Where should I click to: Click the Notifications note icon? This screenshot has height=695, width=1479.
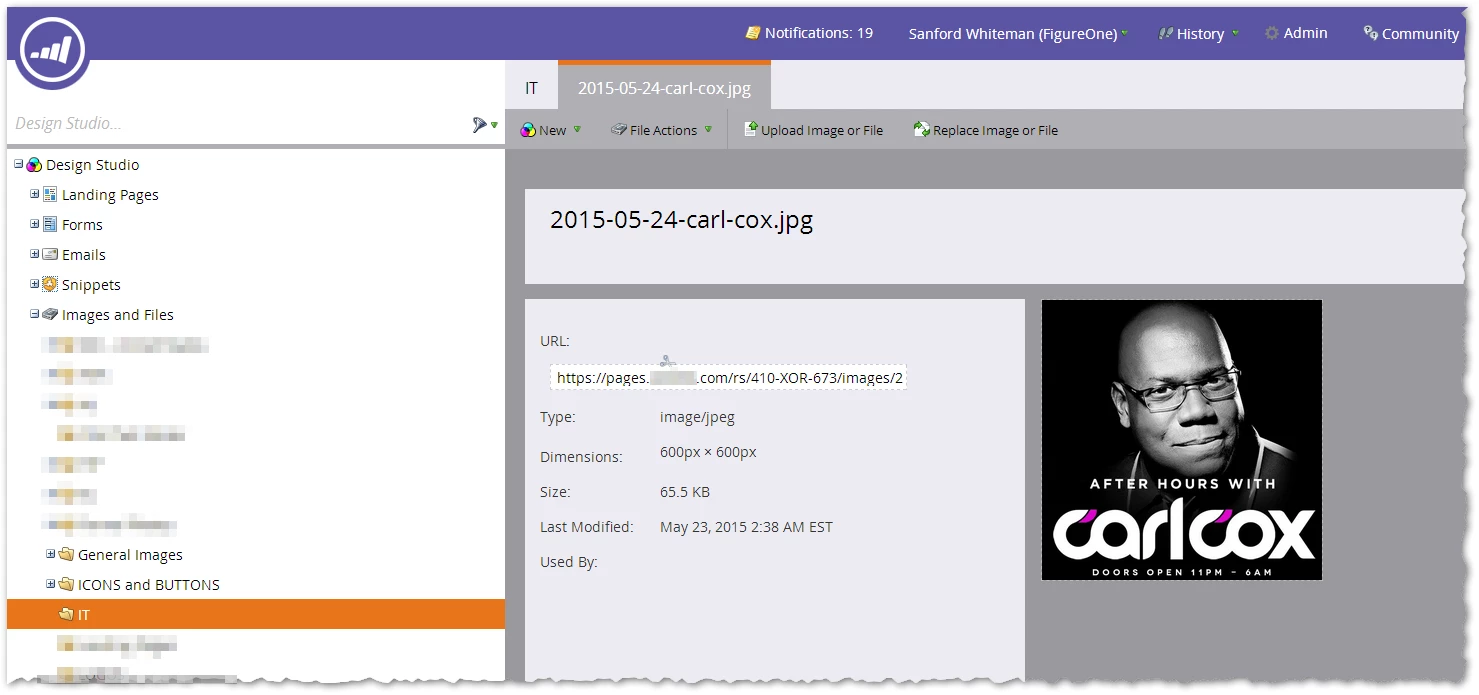point(753,33)
